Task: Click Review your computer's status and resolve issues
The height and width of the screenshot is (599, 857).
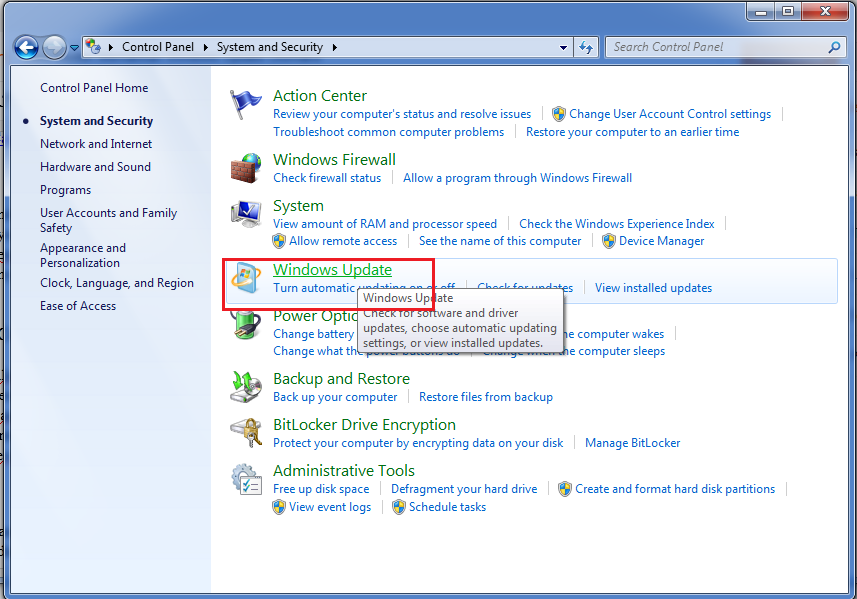Action: (x=402, y=114)
